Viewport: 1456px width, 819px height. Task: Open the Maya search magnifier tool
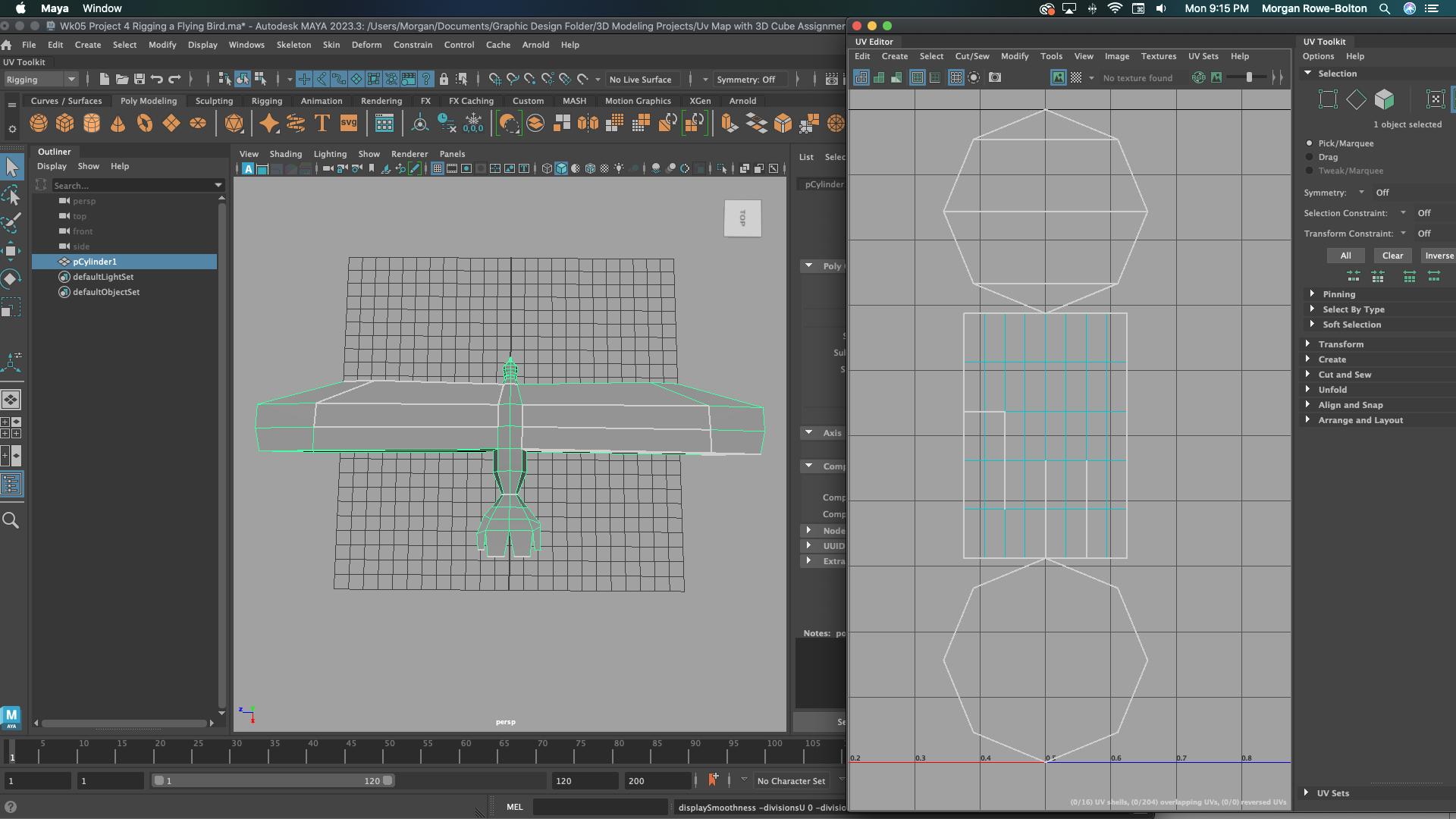[x=11, y=520]
